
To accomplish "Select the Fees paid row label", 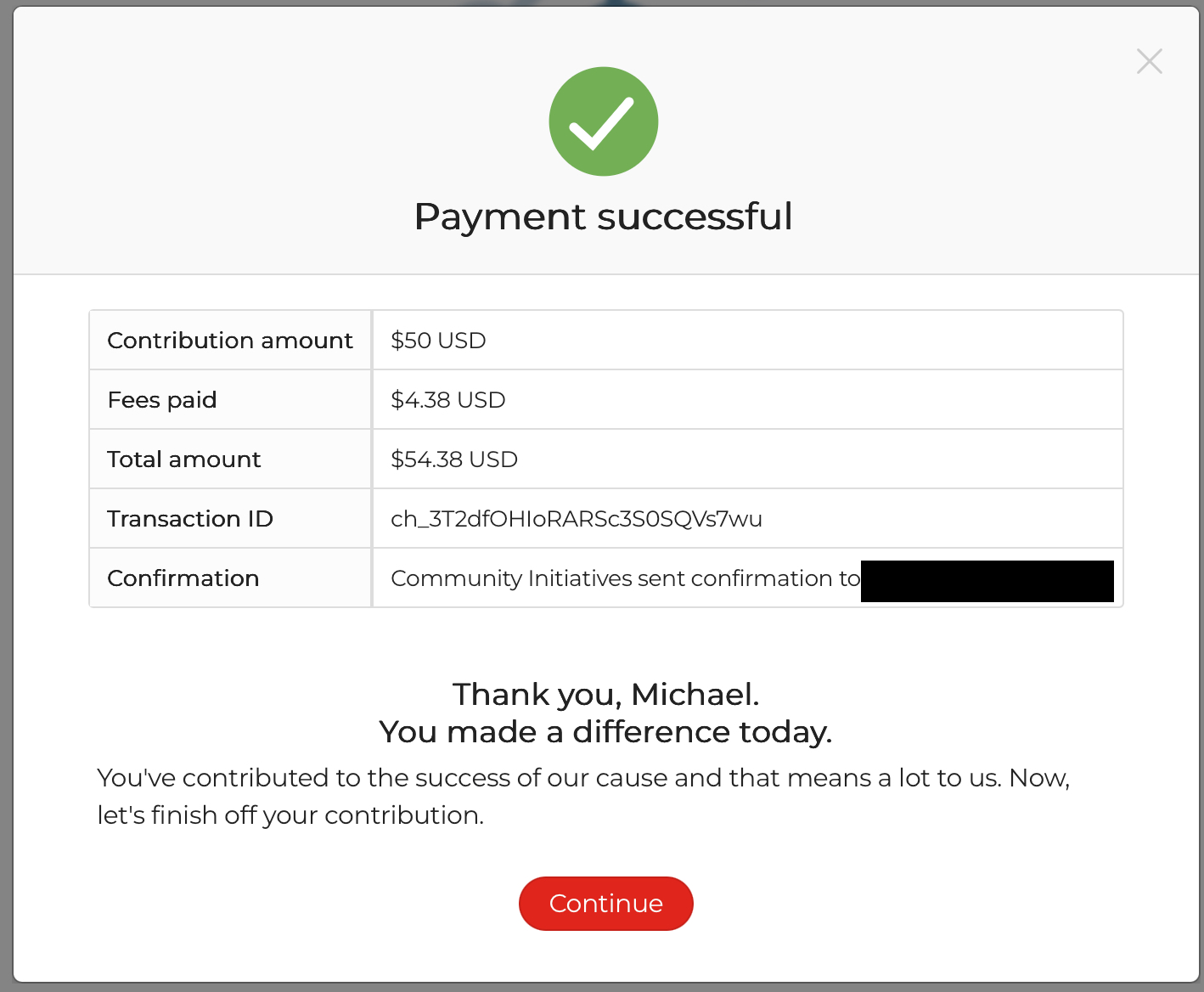I will (x=162, y=400).
